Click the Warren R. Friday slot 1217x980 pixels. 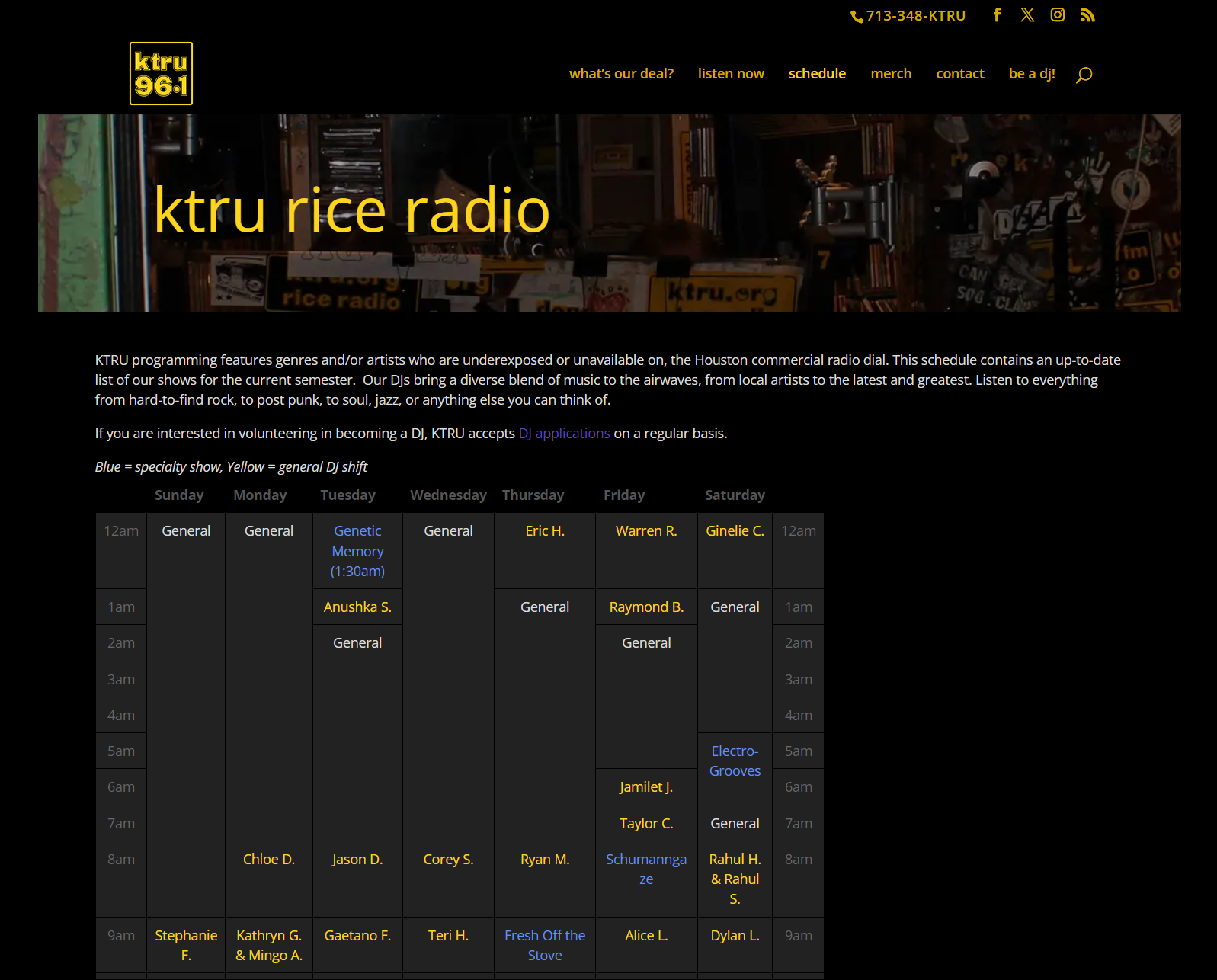click(x=646, y=531)
